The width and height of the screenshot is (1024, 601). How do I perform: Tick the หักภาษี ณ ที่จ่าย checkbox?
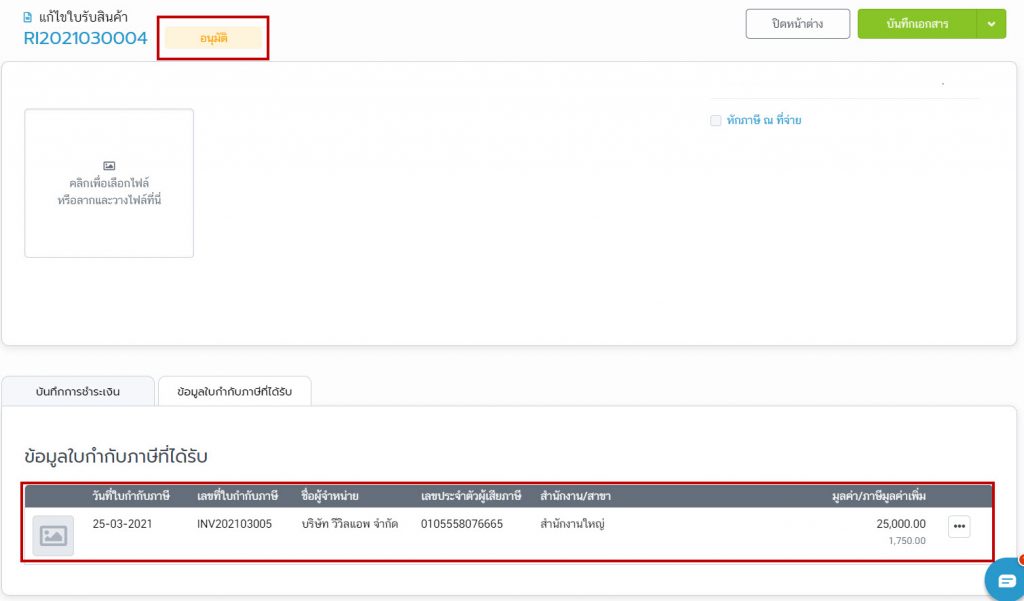click(x=715, y=121)
